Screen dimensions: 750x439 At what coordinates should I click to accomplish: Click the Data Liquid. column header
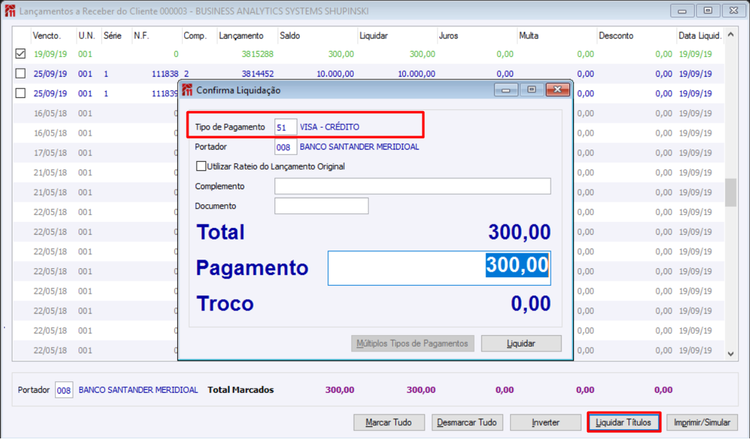(700, 36)
